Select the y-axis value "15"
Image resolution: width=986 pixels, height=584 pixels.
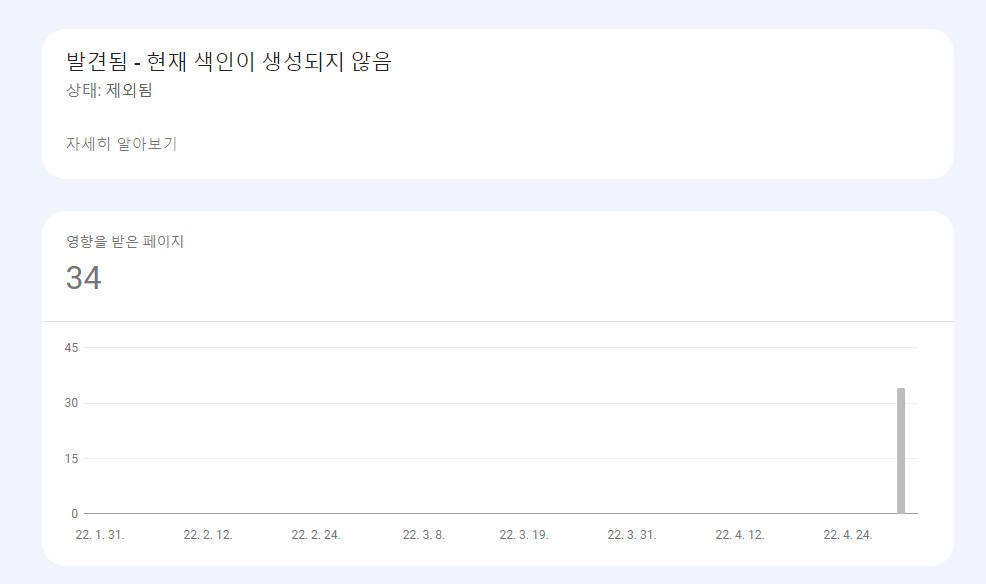pyautogui.click(x=70, y=456)
